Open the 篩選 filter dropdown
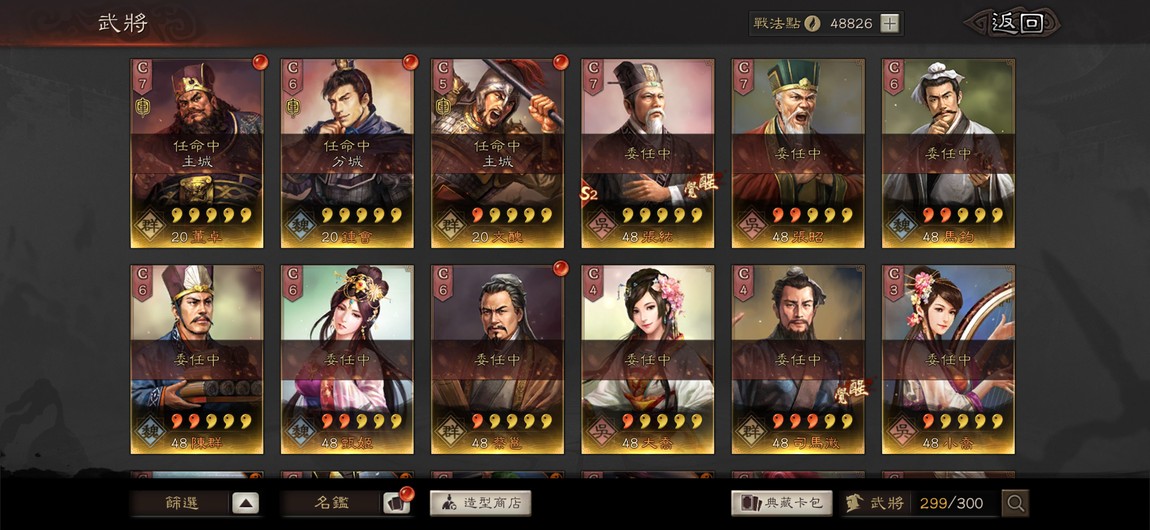 tap(180, 503)
